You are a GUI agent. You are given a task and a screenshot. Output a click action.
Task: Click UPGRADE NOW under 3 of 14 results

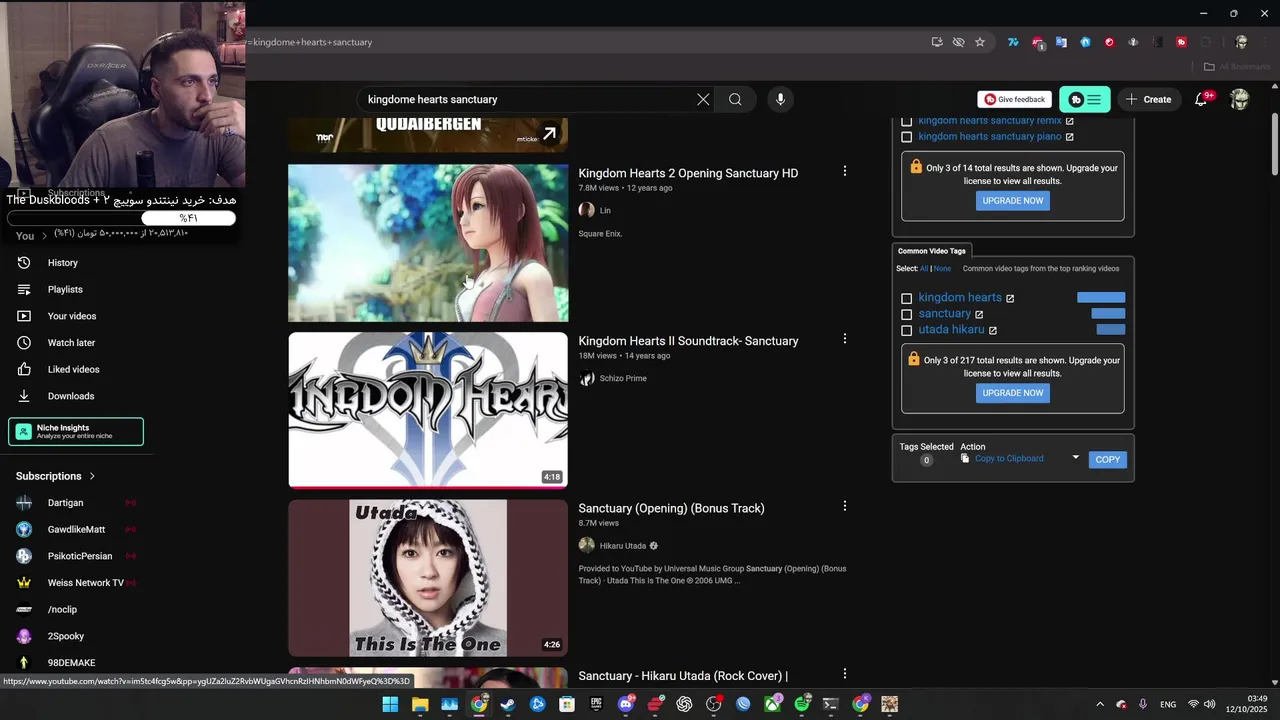click(x=1013, y=200)
